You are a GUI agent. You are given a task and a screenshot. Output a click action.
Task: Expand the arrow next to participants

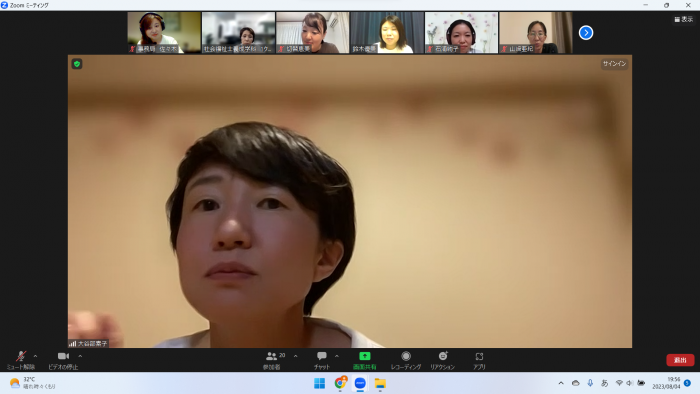pyautogui.click(x=296, y=356)
